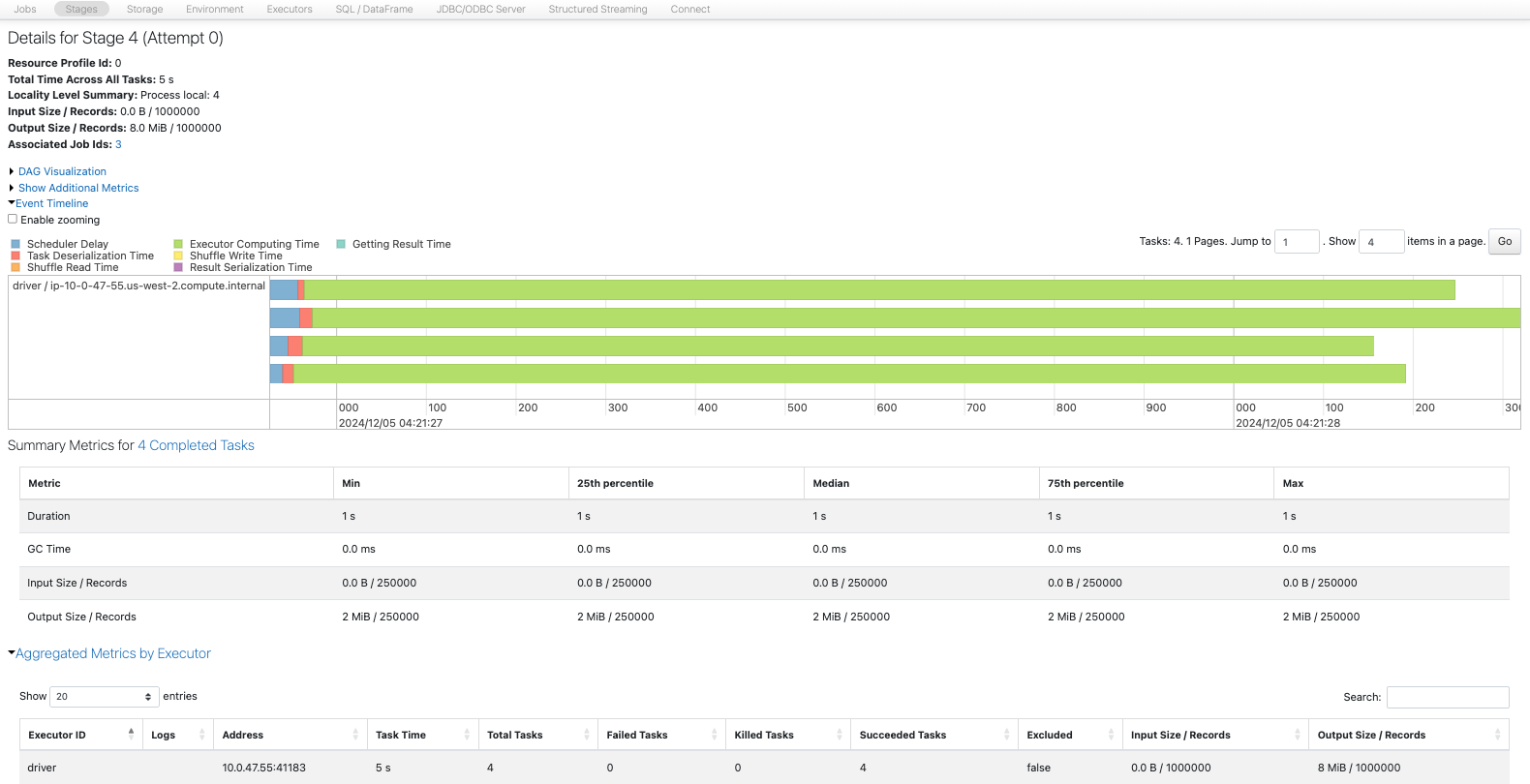The image size is (1530, 784).
Task: Click the Go button
Action: tap(1504, 241)
